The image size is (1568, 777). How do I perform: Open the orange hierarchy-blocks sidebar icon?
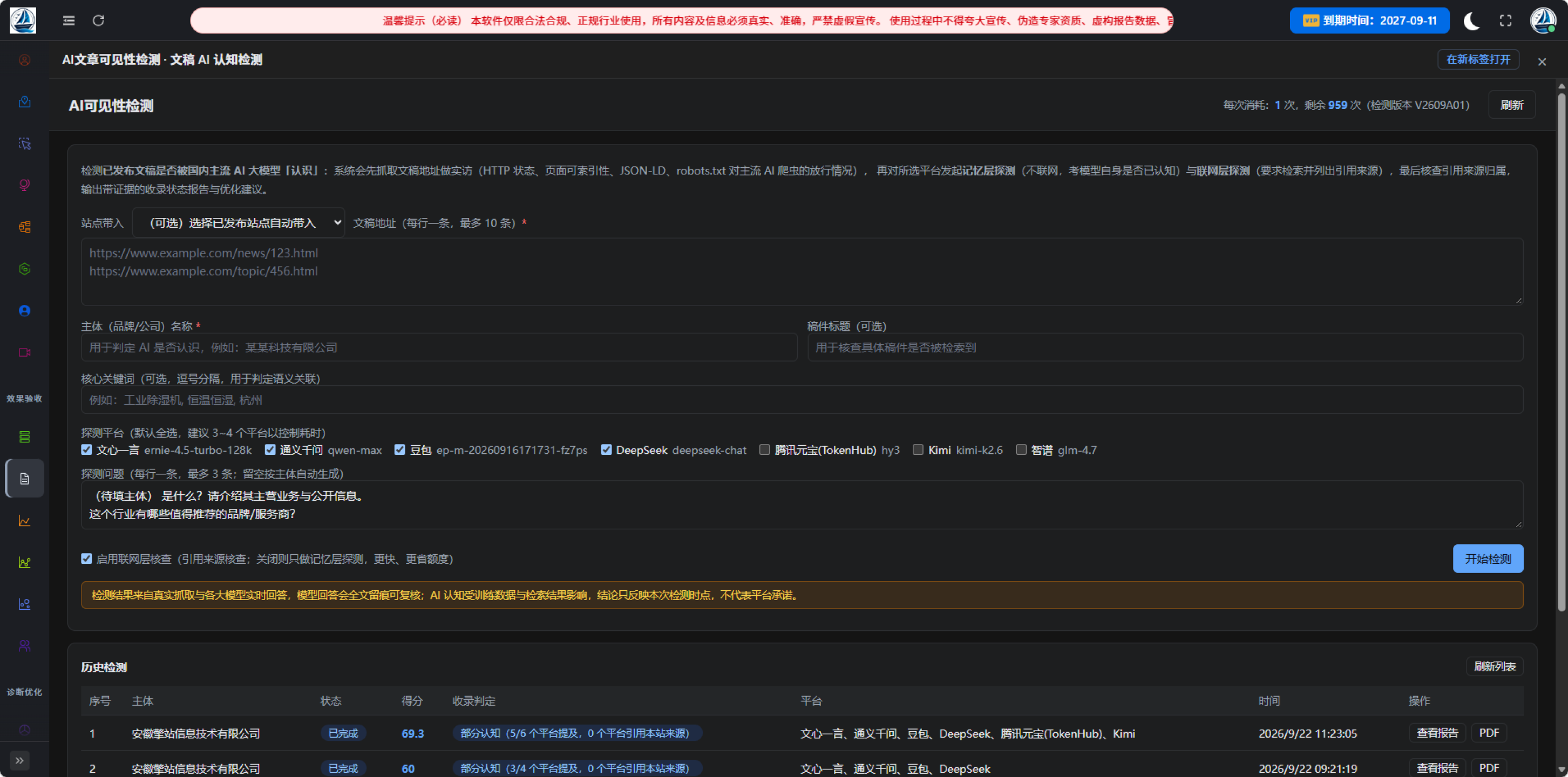pos(24,227)
